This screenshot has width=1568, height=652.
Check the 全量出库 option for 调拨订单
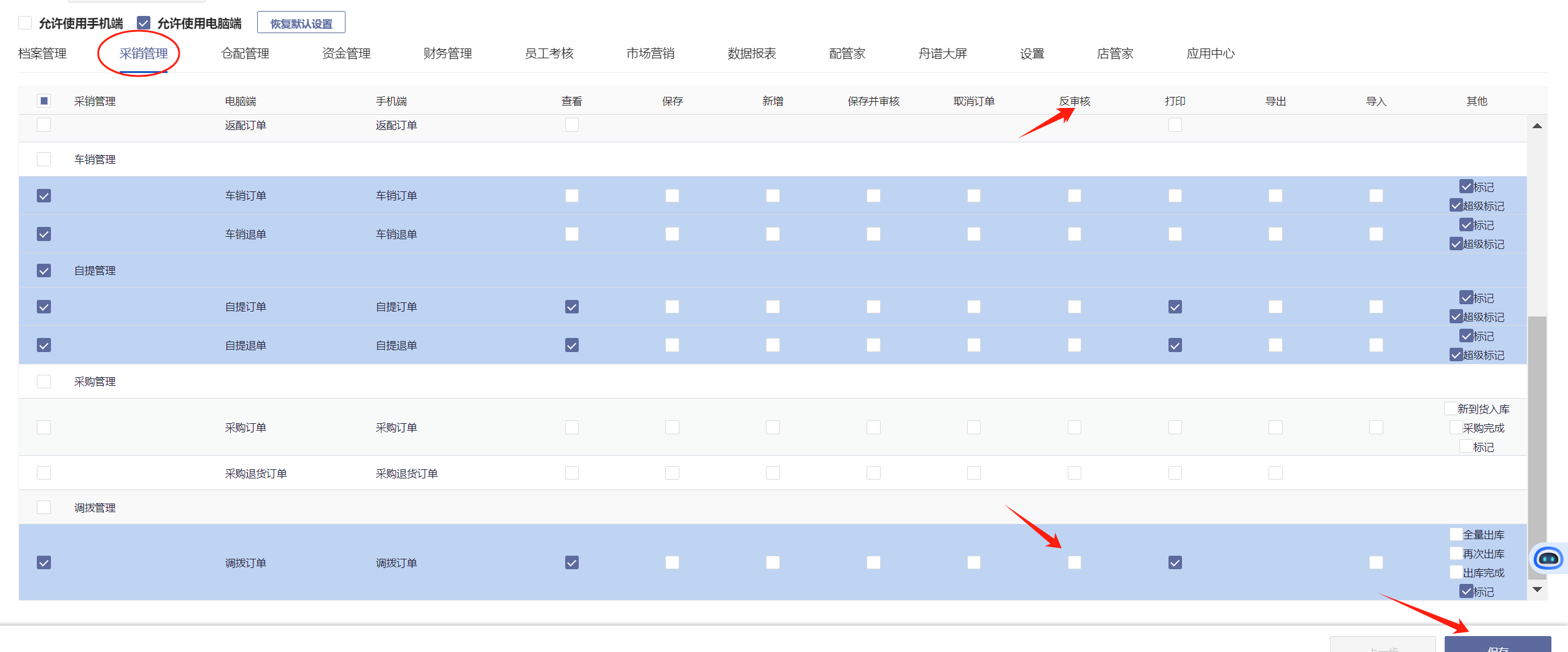coord(1456,534)
